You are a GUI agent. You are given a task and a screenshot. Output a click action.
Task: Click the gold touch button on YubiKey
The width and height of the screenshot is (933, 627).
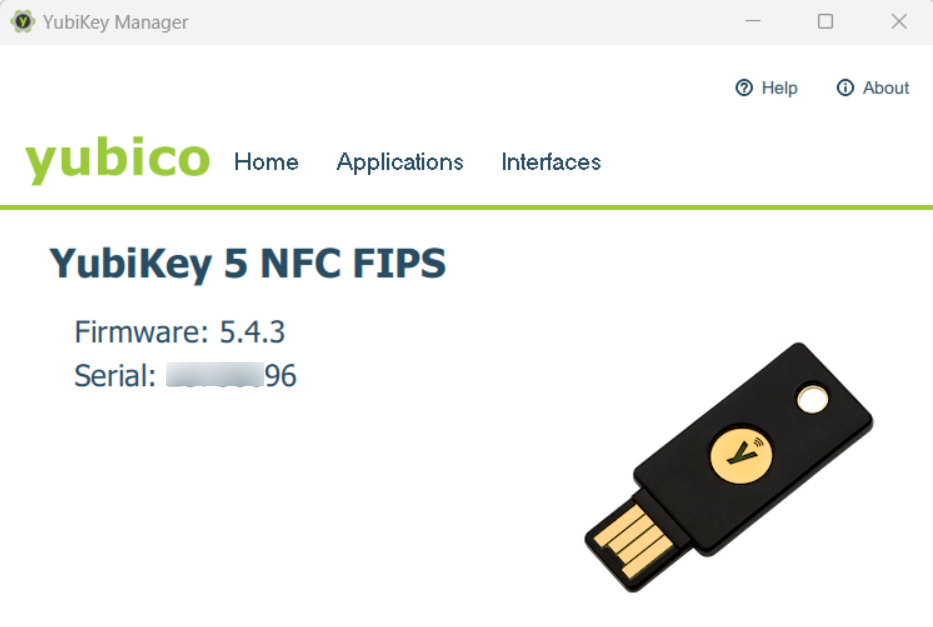[x=741, y=454]
